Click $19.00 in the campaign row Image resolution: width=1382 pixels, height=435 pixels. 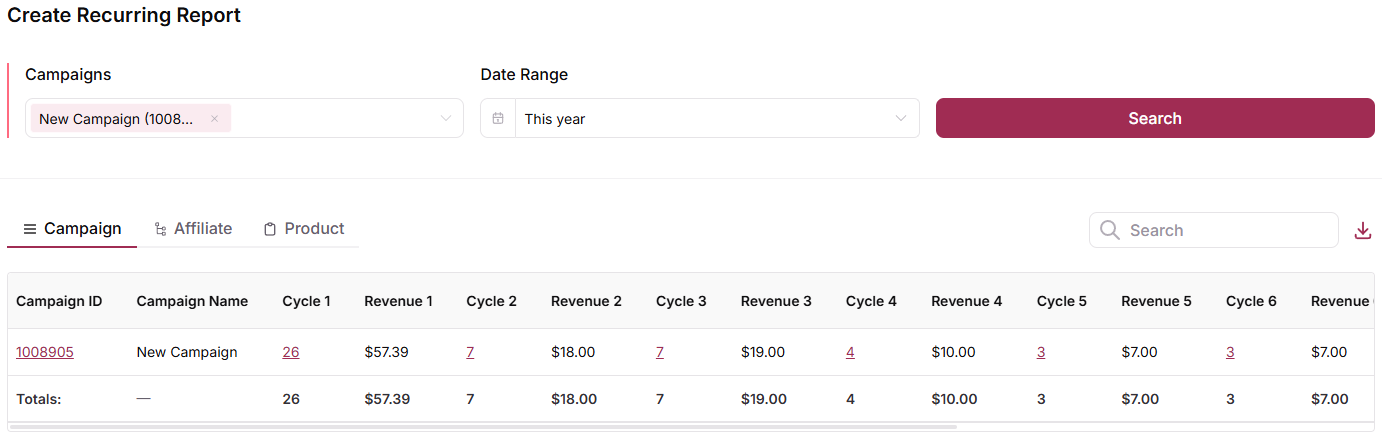pos(763,352)
